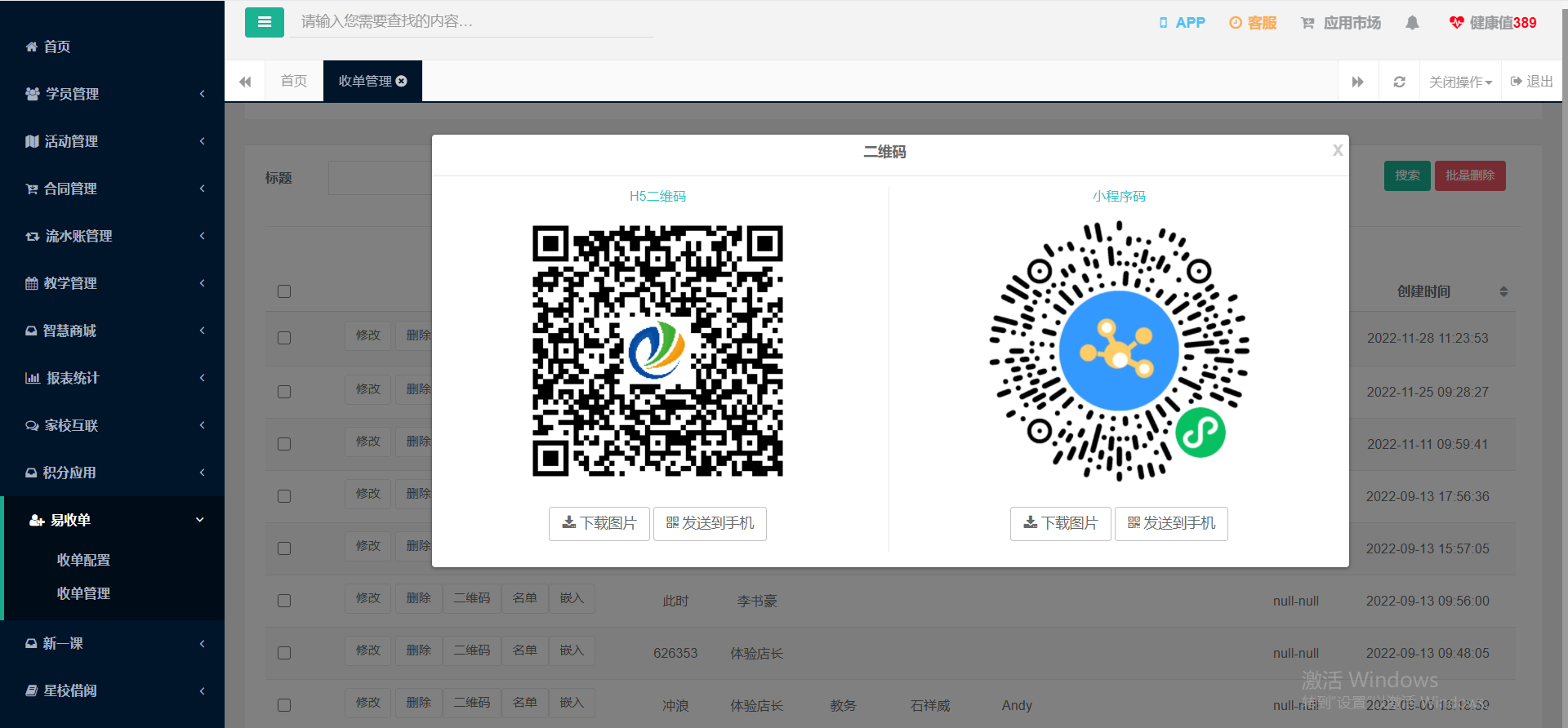Open 客服 customer service link
Image resolution: width=1568 pixels, height=728 pixels.
tap(1253, 23)
